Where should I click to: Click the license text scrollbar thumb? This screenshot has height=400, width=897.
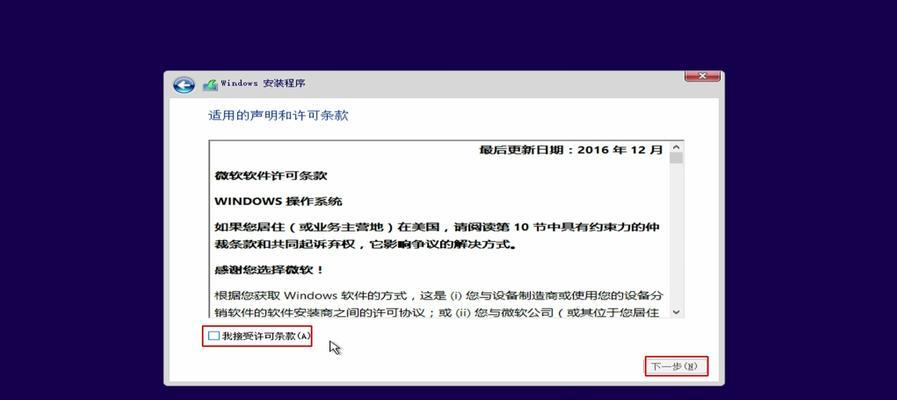click(676, 159)
